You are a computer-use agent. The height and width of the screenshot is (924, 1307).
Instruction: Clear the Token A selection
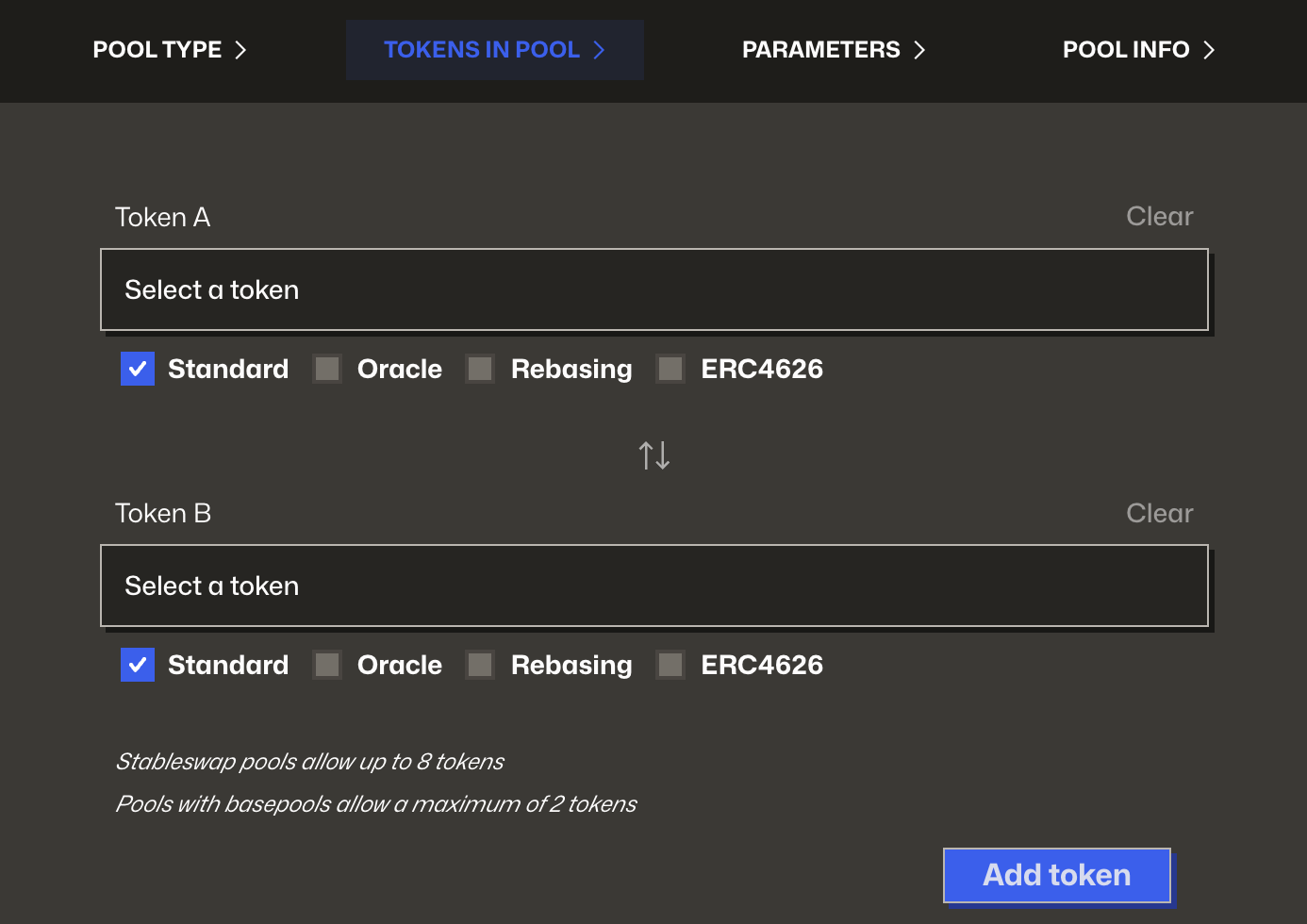click(x=1159, y=216)
